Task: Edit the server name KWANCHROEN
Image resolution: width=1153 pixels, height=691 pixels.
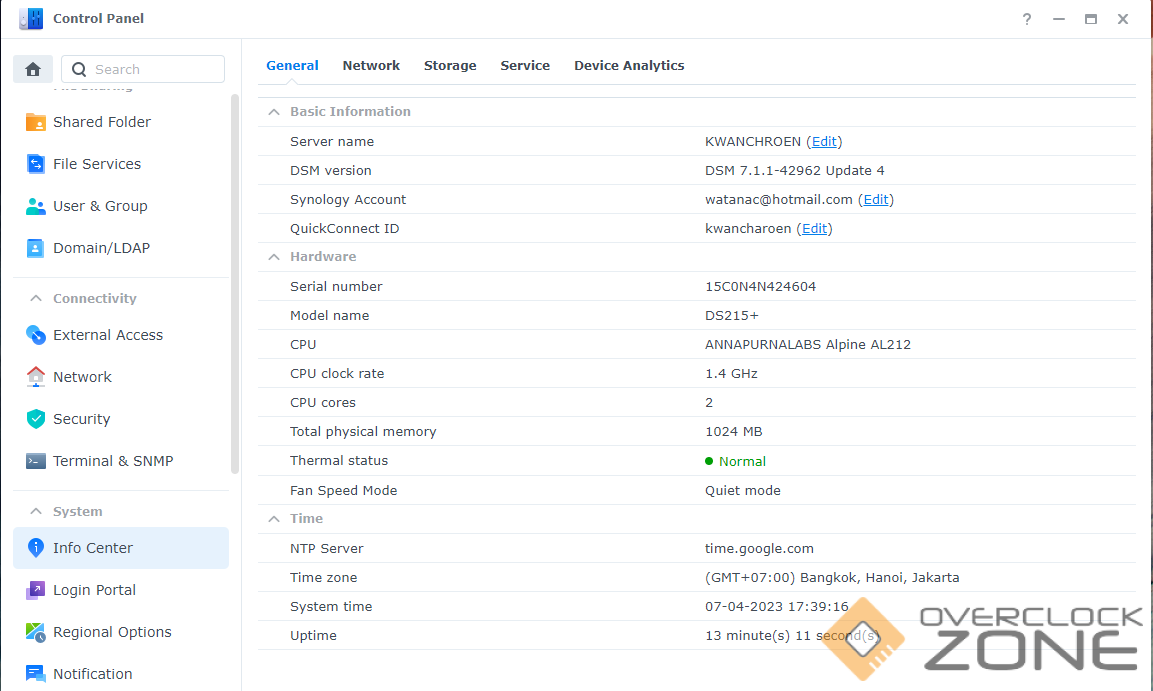Action: click(825, 142)
